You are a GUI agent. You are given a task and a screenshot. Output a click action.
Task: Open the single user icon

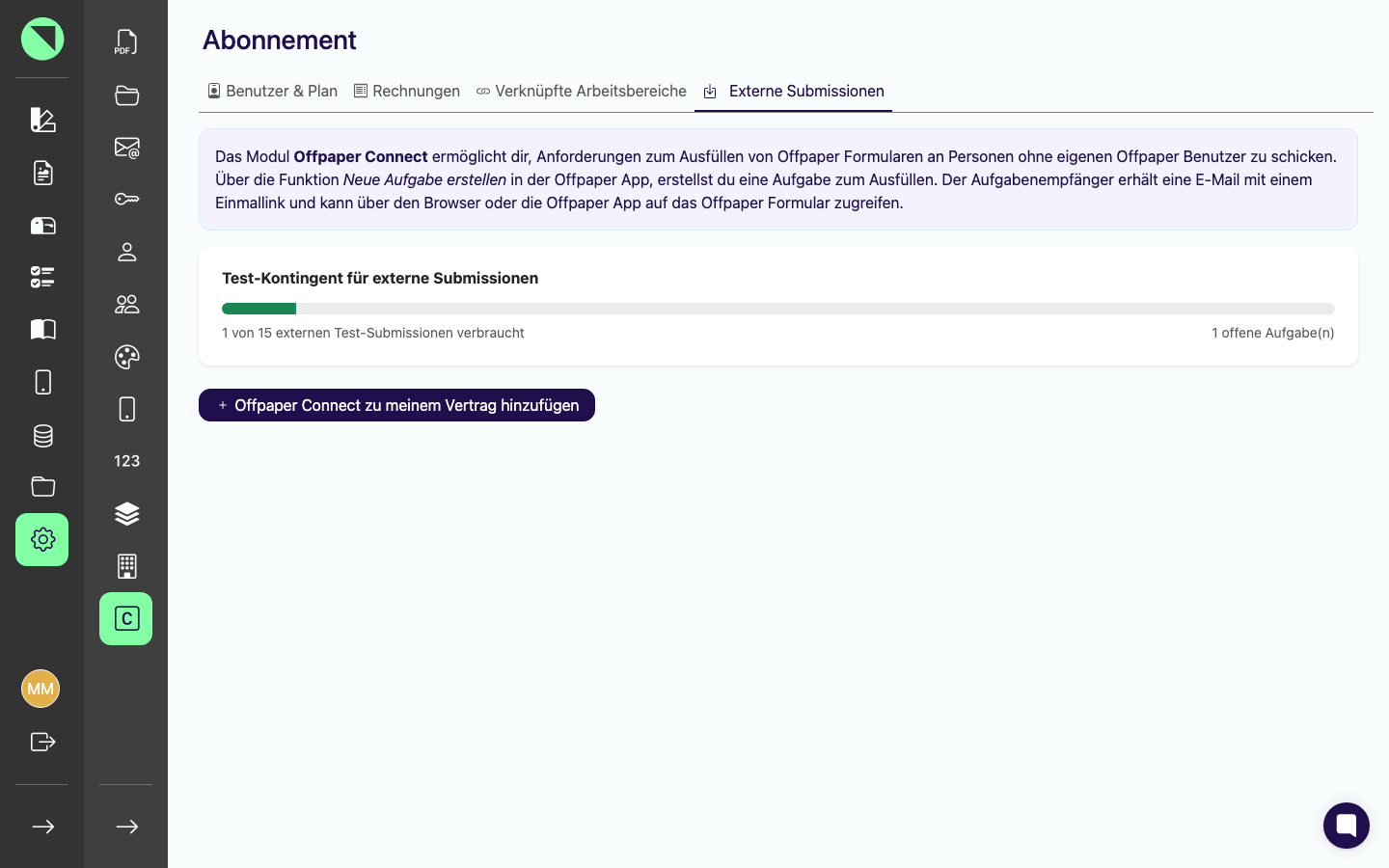[x=126, y=252]
